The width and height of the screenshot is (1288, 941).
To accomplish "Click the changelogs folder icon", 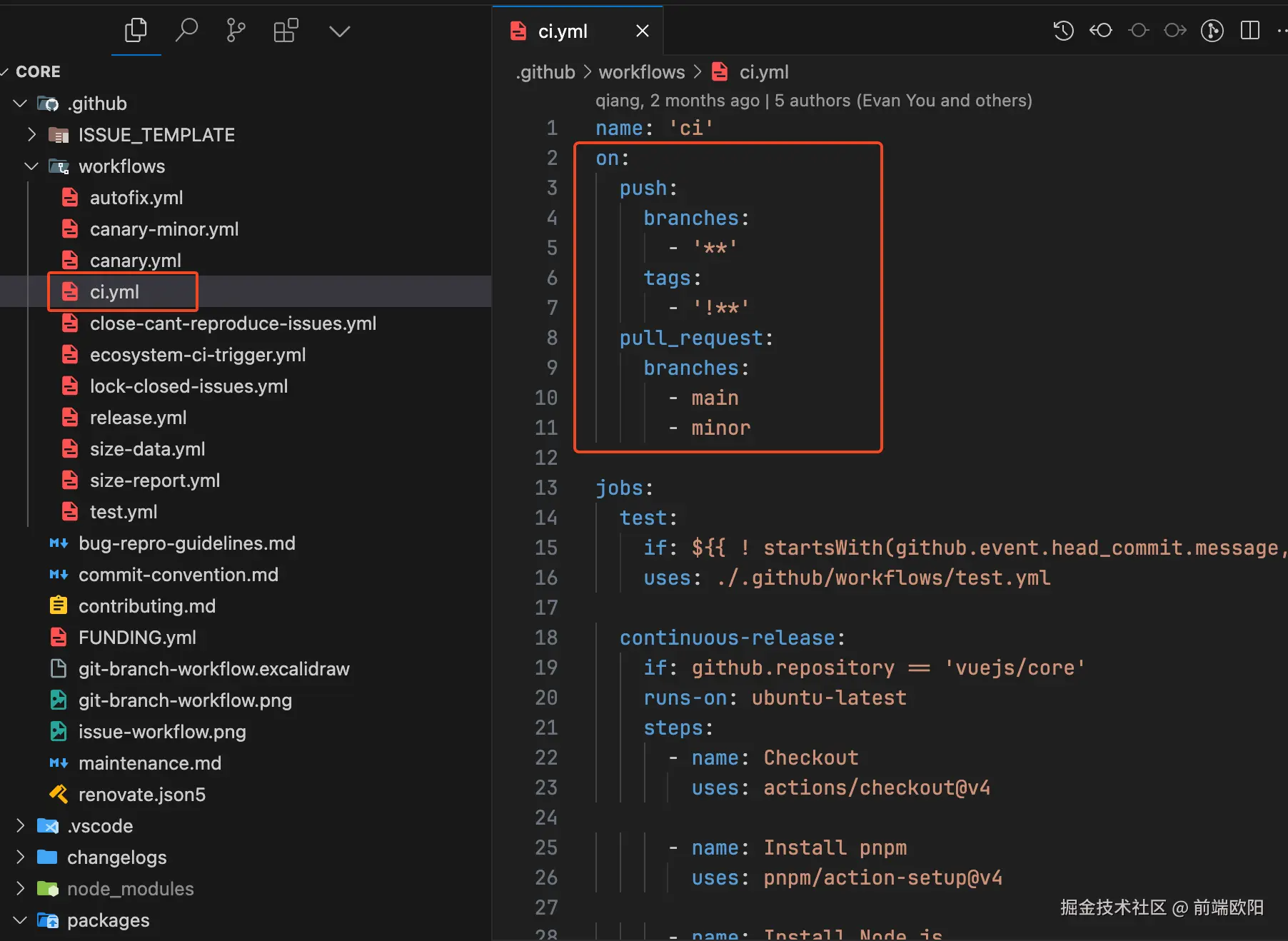I will pyautogui.click(x=48, y=857).
